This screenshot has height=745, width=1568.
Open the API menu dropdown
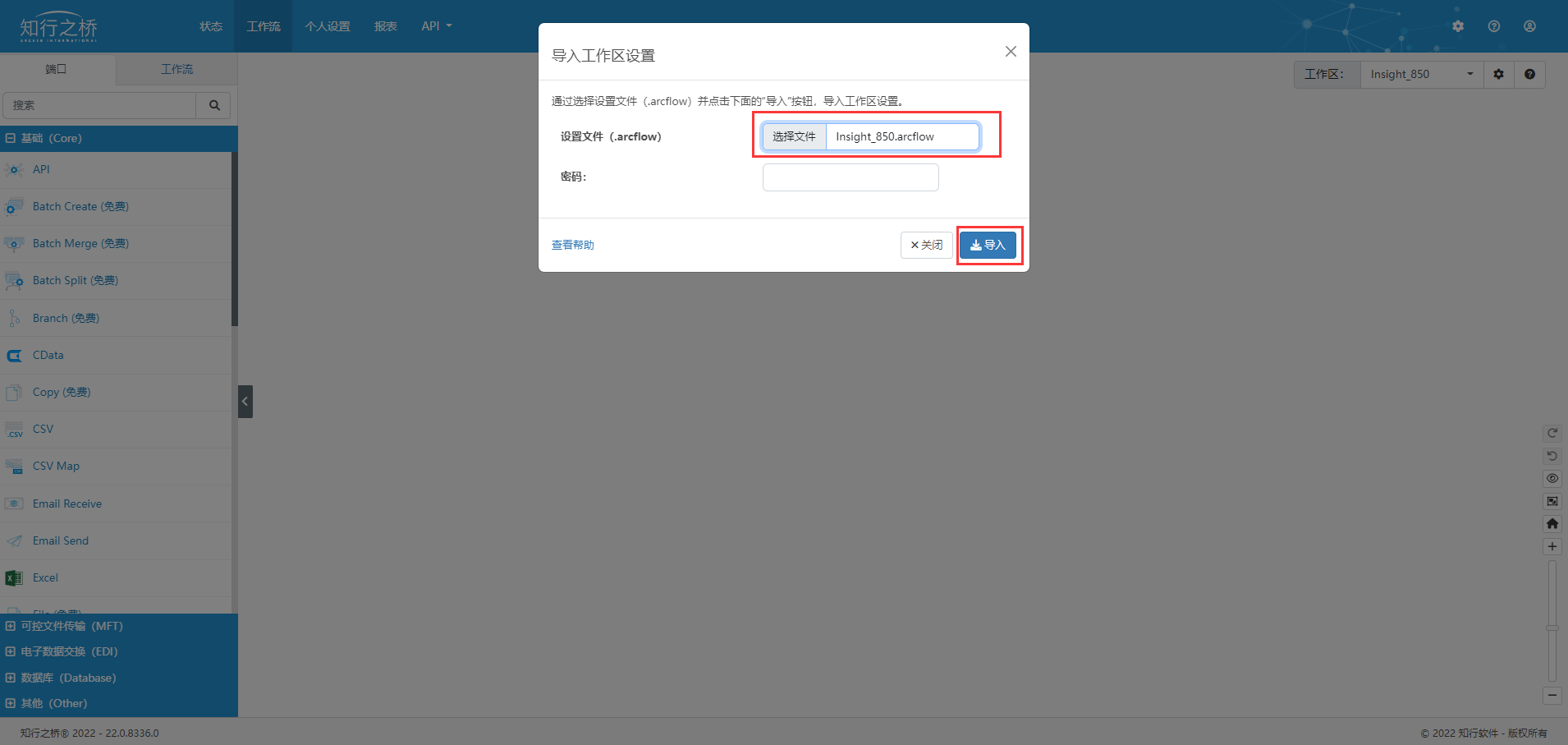coord(437,26)
